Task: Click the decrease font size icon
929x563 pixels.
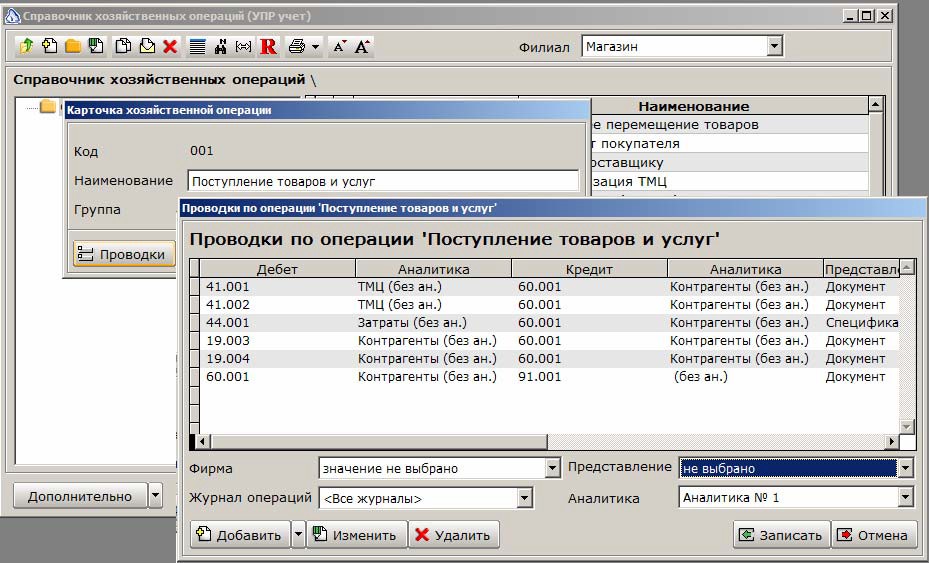Action: pos(339,46)
